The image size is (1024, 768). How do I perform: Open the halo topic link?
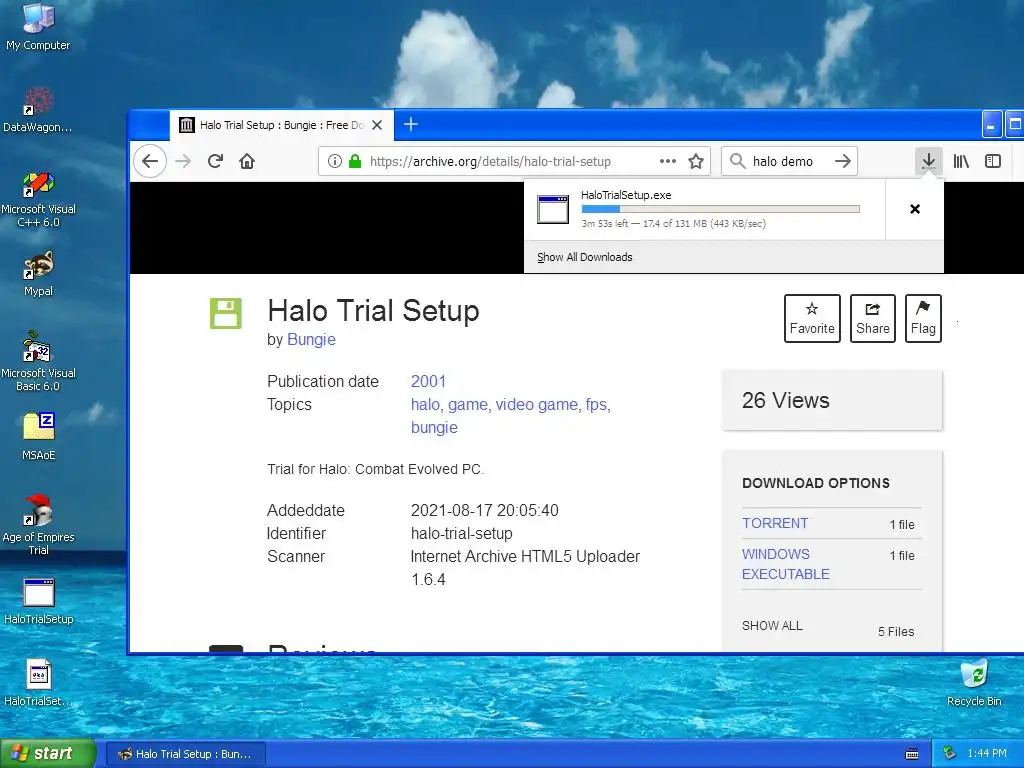pos(427,405)
